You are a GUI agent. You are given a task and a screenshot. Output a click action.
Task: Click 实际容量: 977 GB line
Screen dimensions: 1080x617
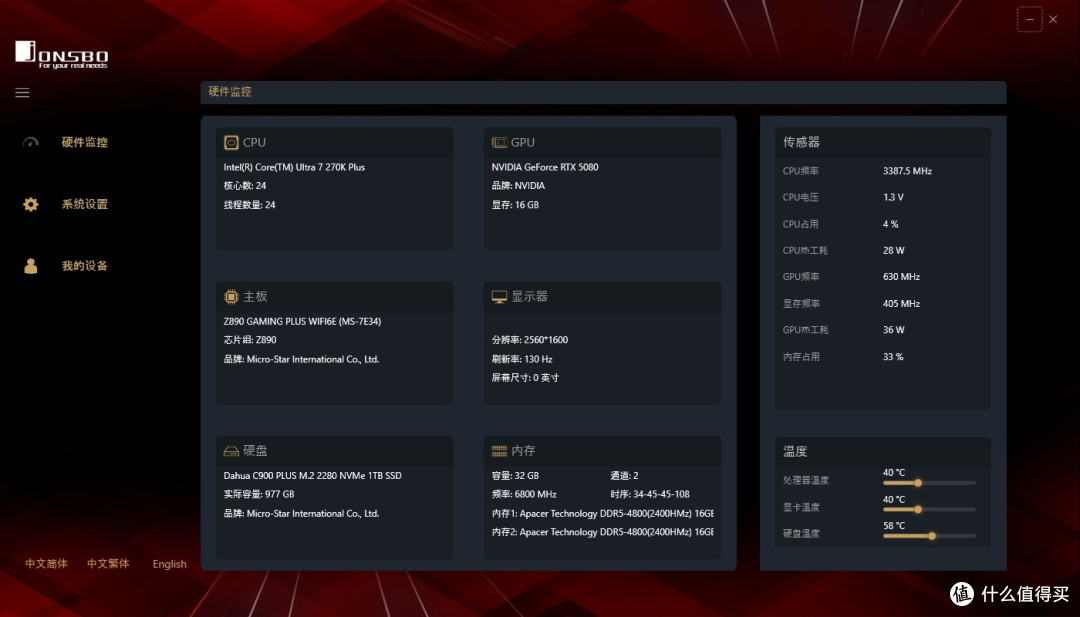(x=259, y=494)
